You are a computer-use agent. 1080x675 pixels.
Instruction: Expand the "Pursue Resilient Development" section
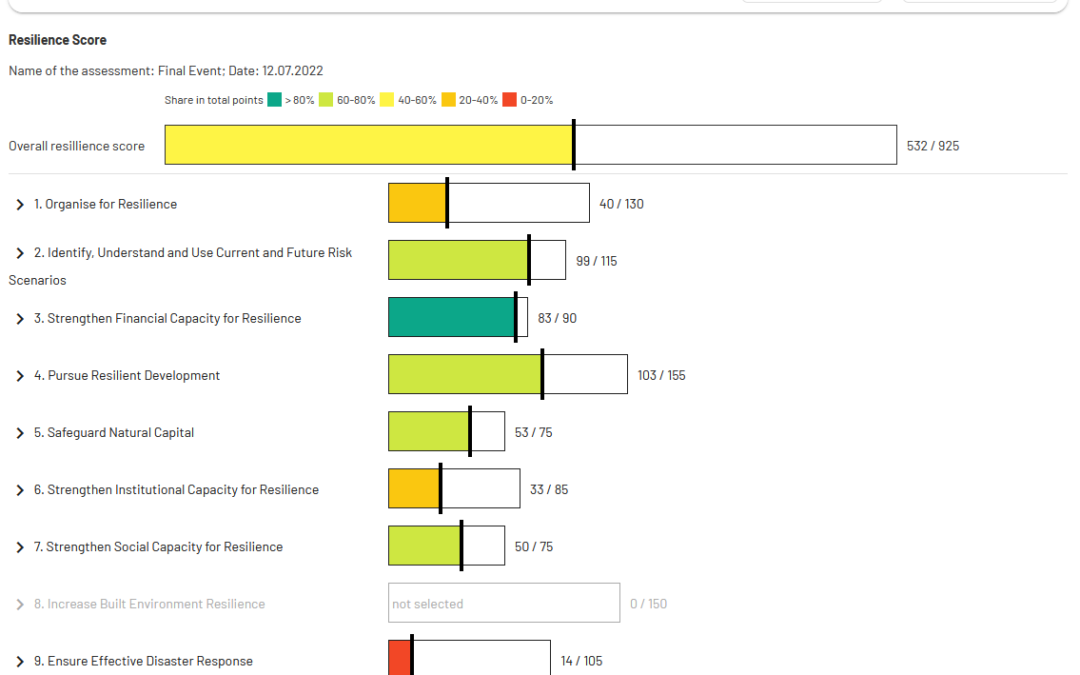(x=18, y=375)
